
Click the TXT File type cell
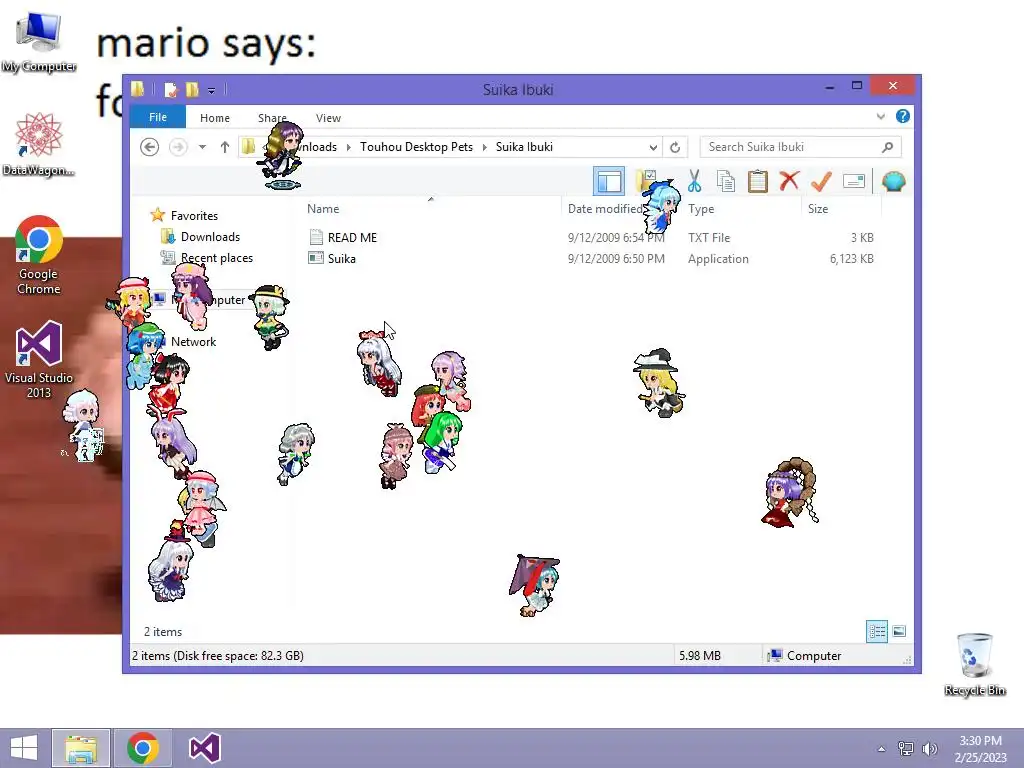[x=709, y=238]
